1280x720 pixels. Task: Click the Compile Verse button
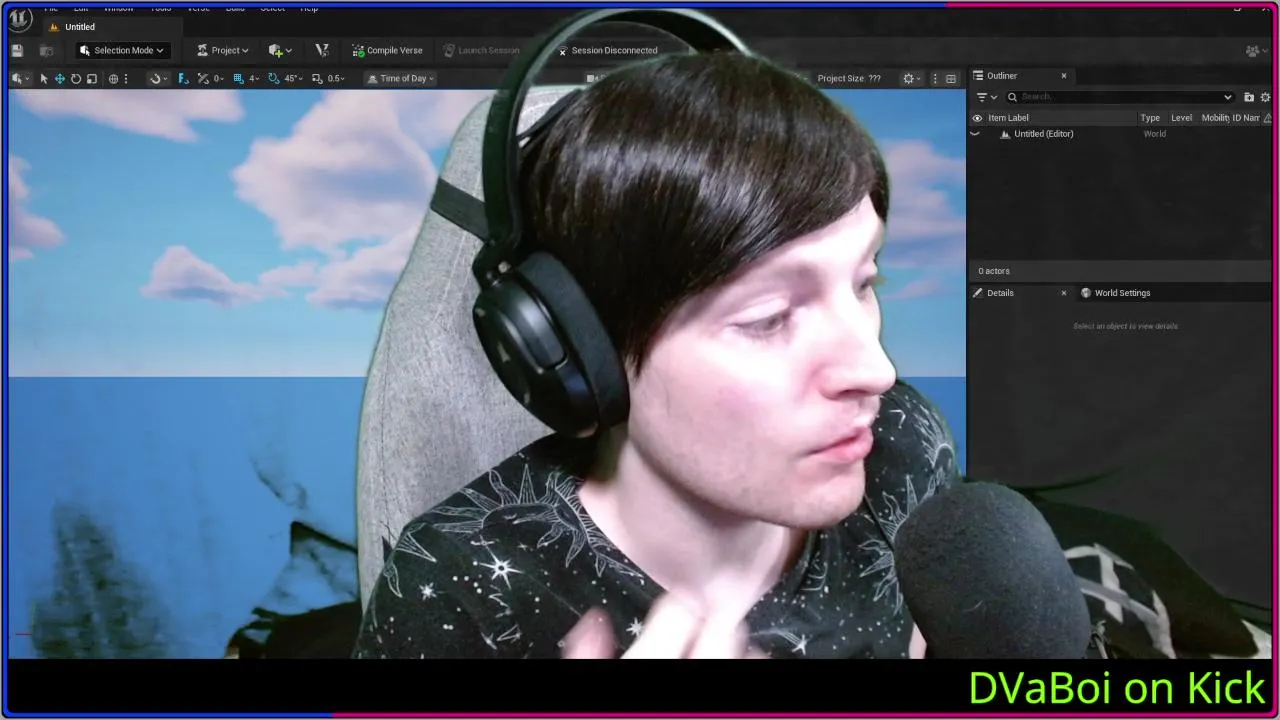click(x=387, y=50)
